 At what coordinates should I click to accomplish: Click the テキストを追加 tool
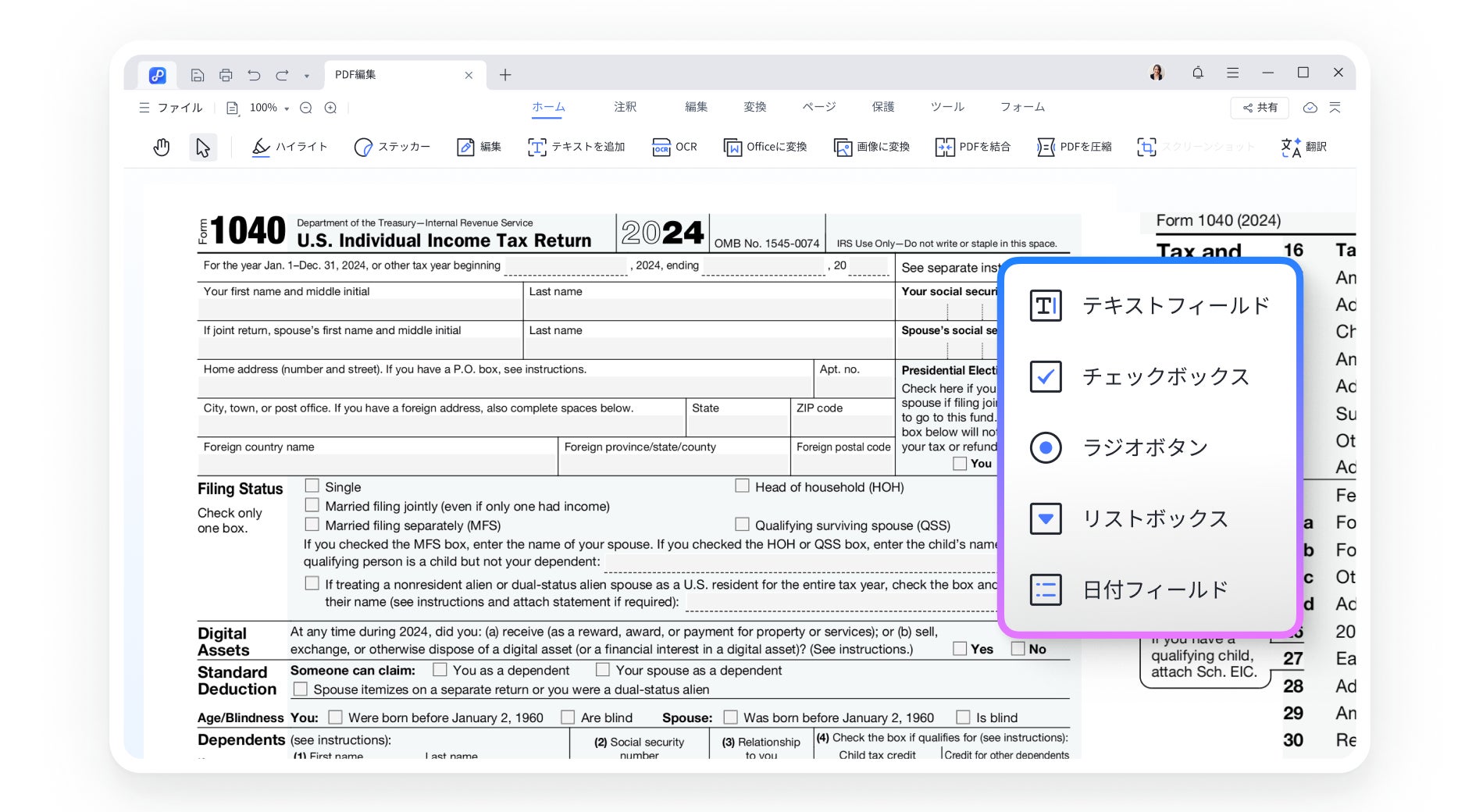tap(576, 147)
